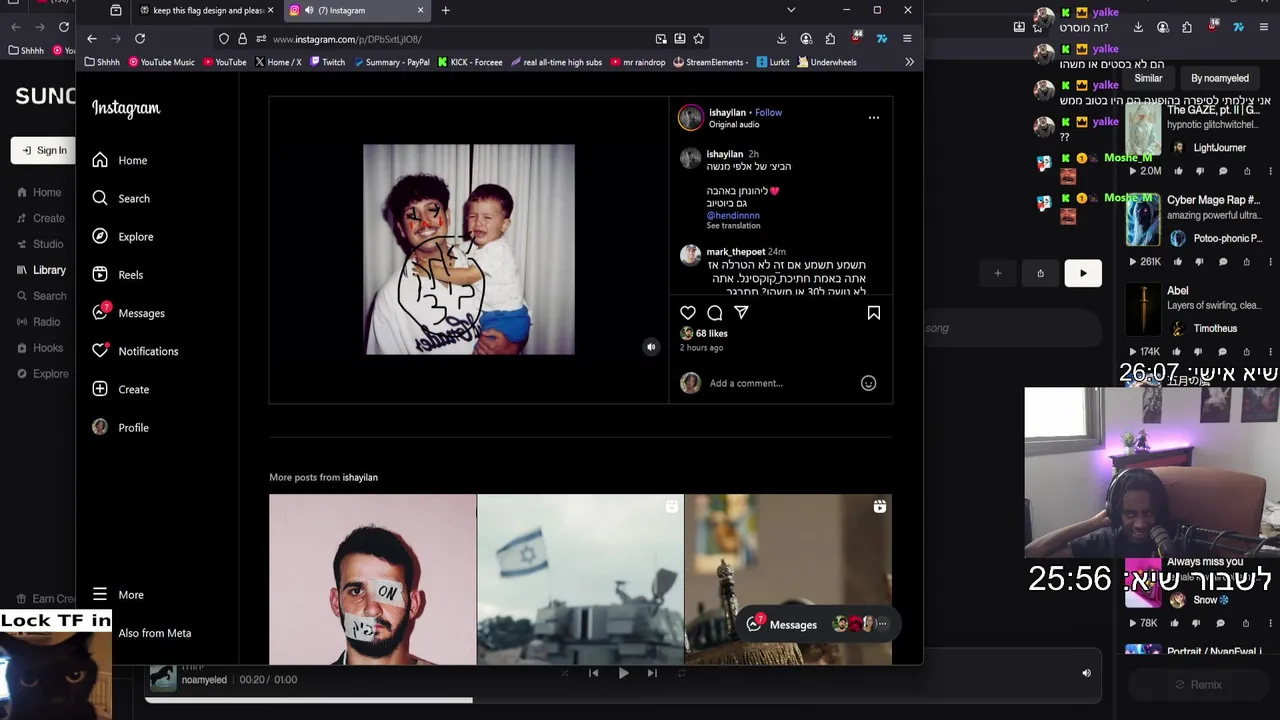Open Cyber Mage Rap options menu
This screenshot has width=1280, height=720.
1270,262
